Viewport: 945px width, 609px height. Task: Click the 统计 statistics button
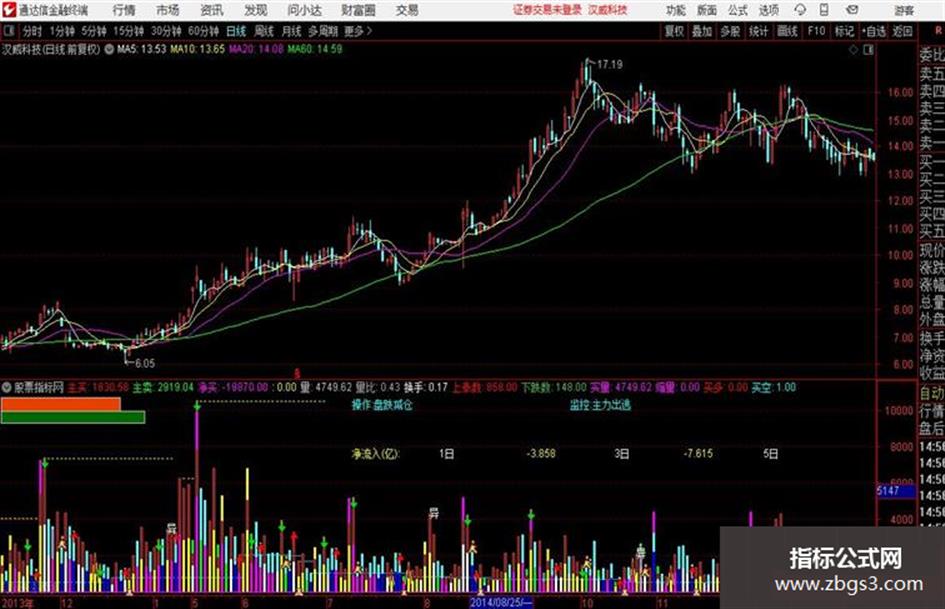click(758, 31)
